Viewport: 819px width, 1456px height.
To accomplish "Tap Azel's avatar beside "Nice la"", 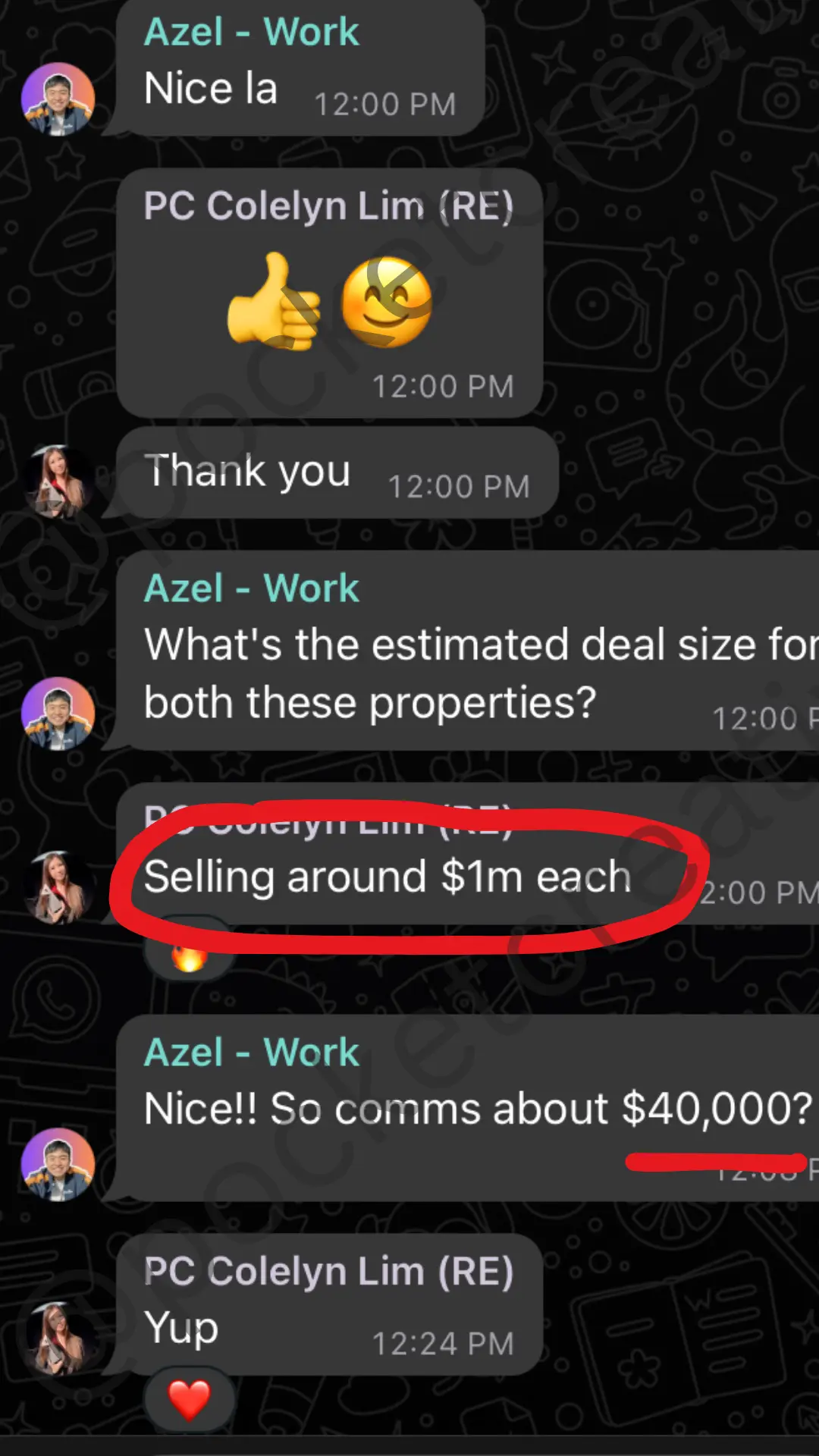I will [58, 99].
